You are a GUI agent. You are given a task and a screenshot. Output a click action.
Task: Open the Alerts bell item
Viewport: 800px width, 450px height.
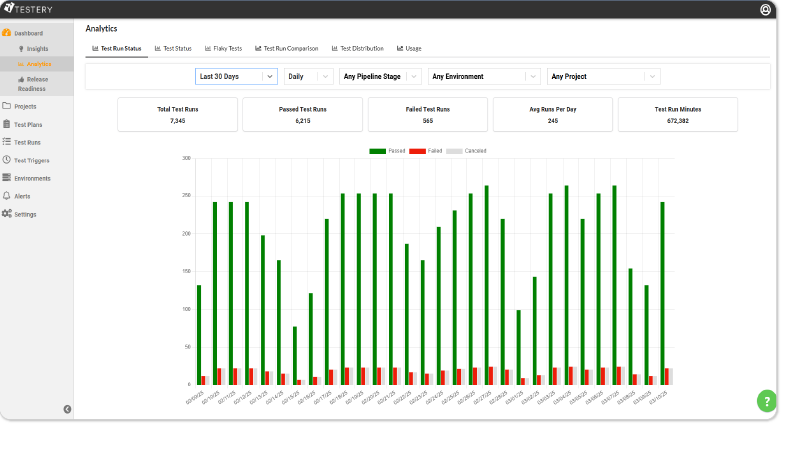22,196
